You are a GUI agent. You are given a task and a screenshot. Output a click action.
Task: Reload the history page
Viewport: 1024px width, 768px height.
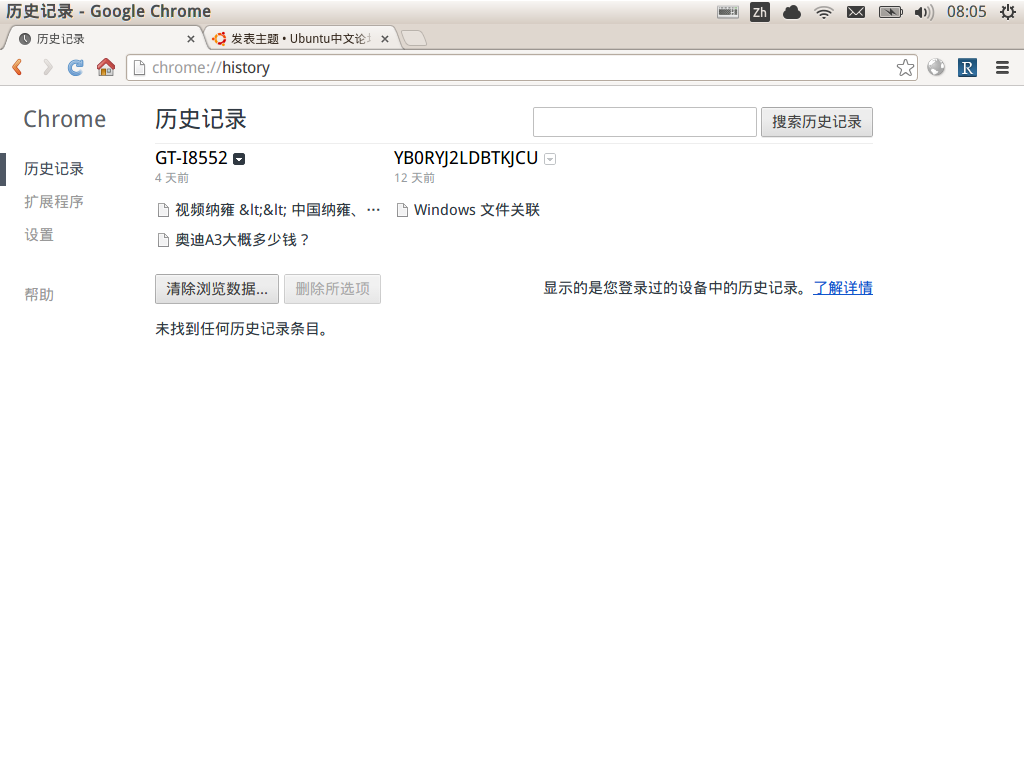pyautogui.click(x=76, y=67)
